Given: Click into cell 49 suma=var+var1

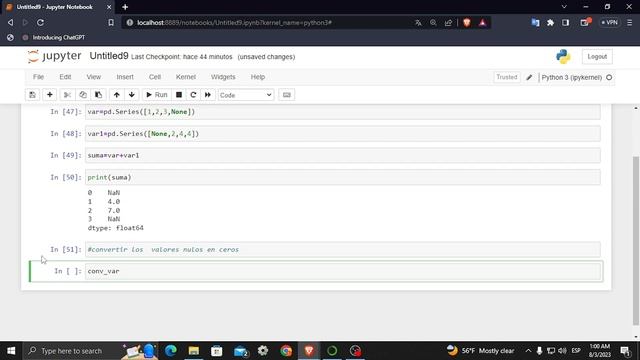Looking at the screenshot, I should pos(342,156).
